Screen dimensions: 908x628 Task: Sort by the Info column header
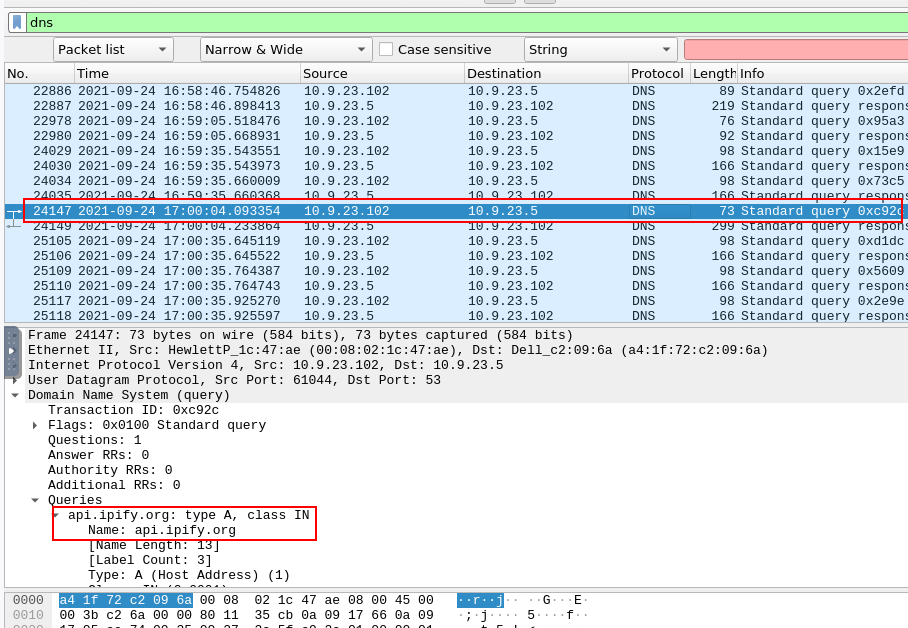[x=822, y=74]
